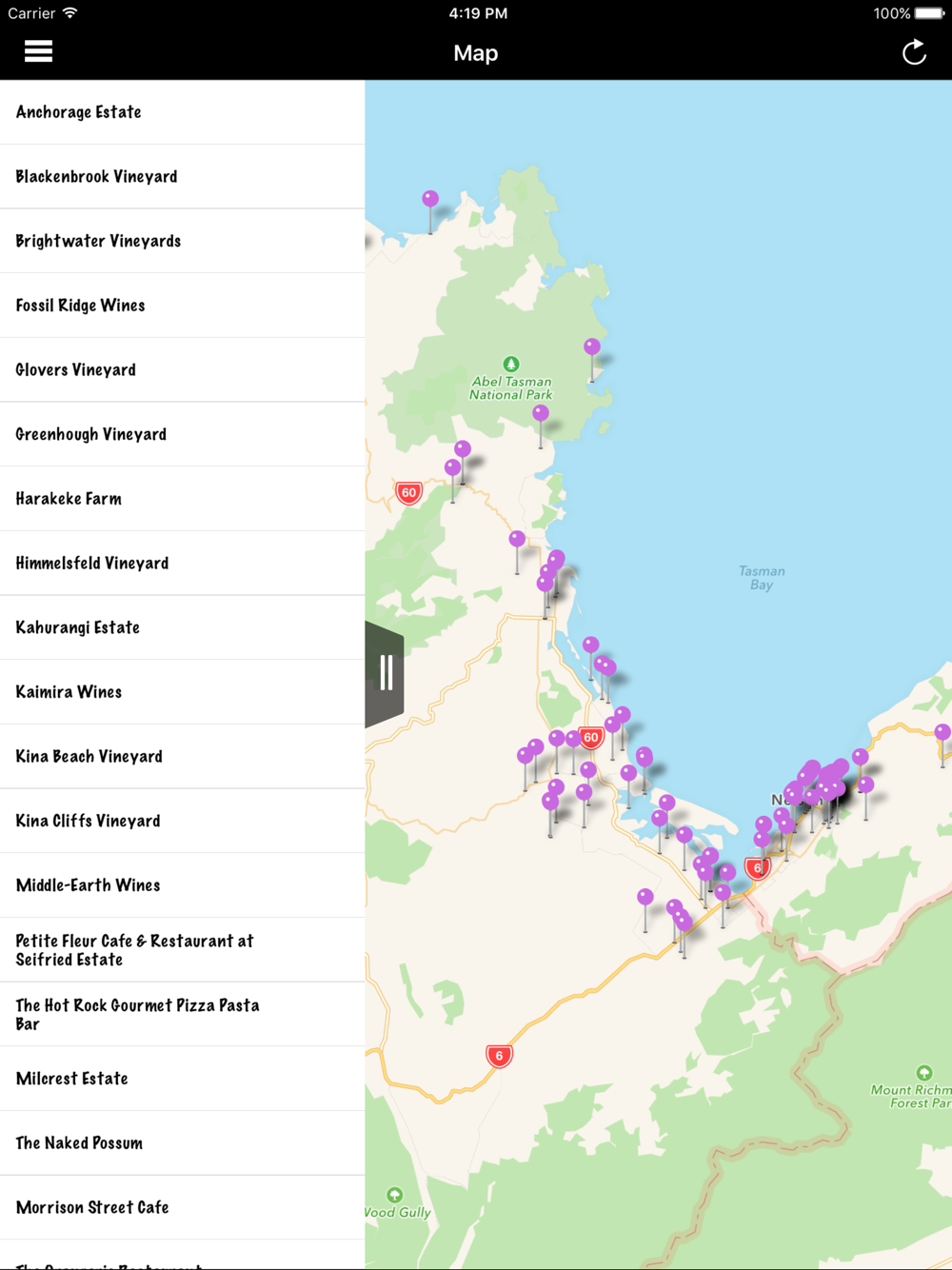The image size is (952, 1270).
Task: Open Morrison Street Cafe
Action: coord(183,1207)
